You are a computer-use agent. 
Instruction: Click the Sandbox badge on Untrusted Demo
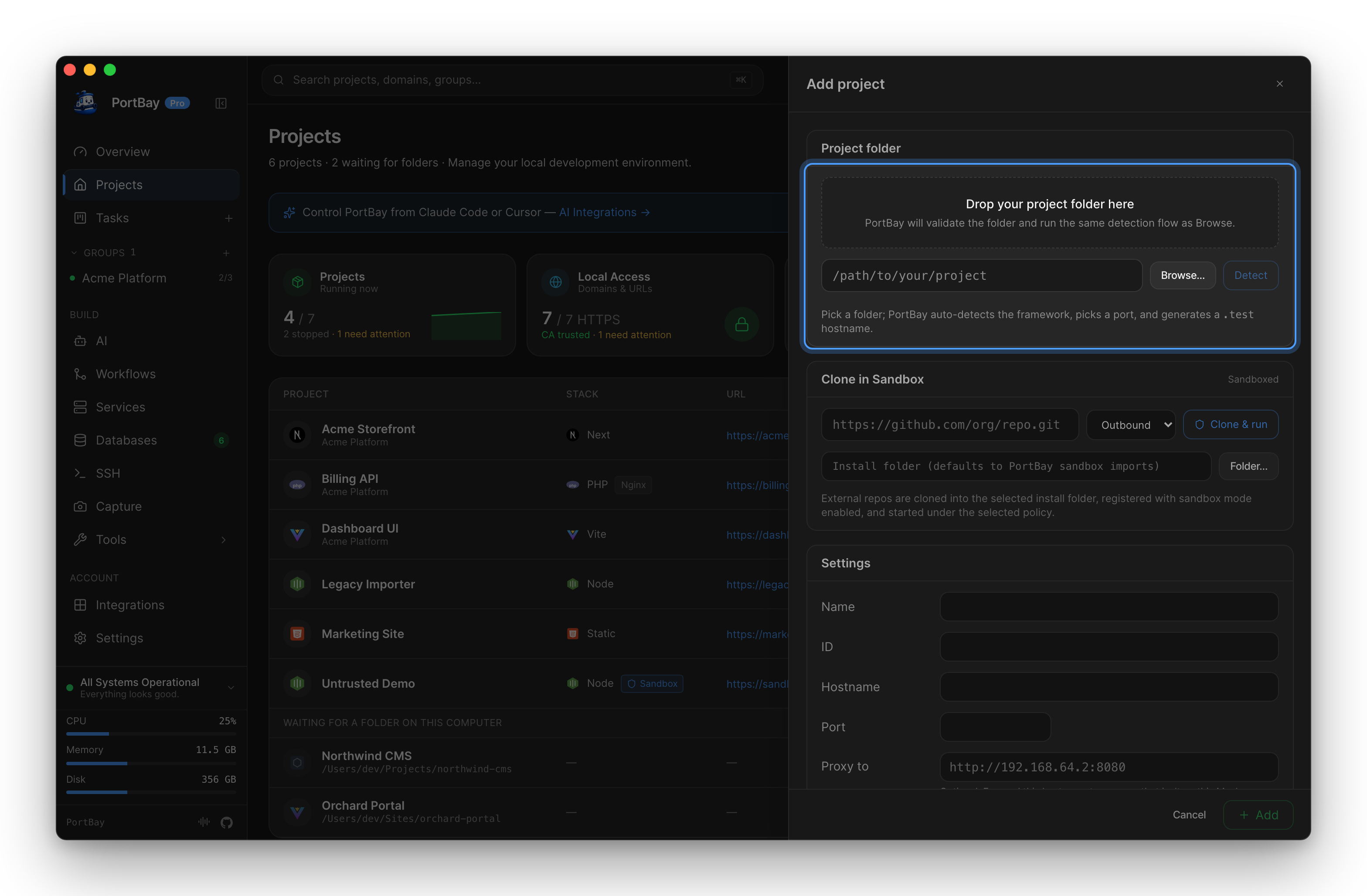coord(652,683)
